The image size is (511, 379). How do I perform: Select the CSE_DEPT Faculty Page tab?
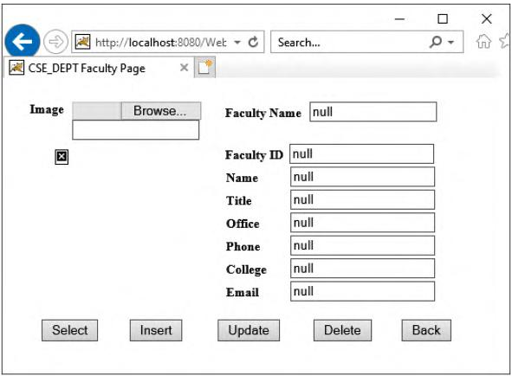pos(99,68)
